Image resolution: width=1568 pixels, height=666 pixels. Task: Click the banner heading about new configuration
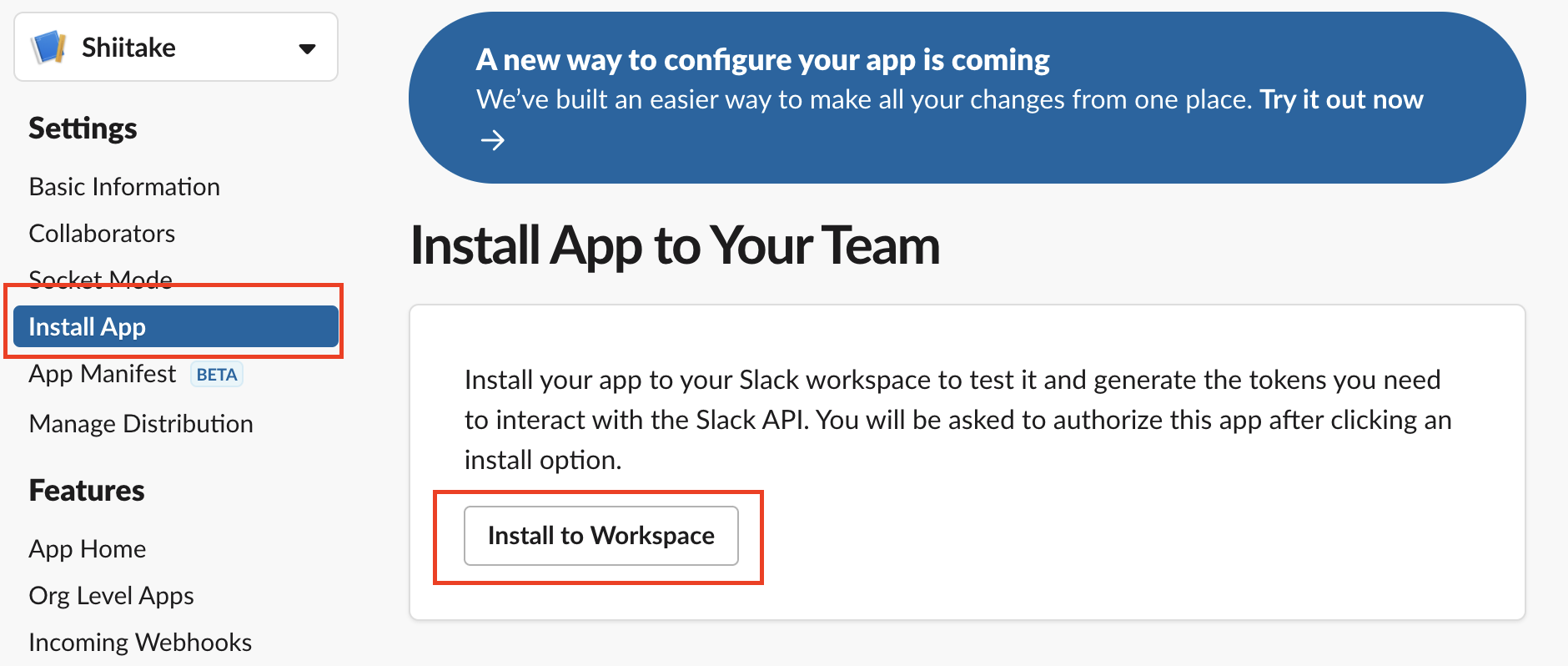tap(762, 60)
